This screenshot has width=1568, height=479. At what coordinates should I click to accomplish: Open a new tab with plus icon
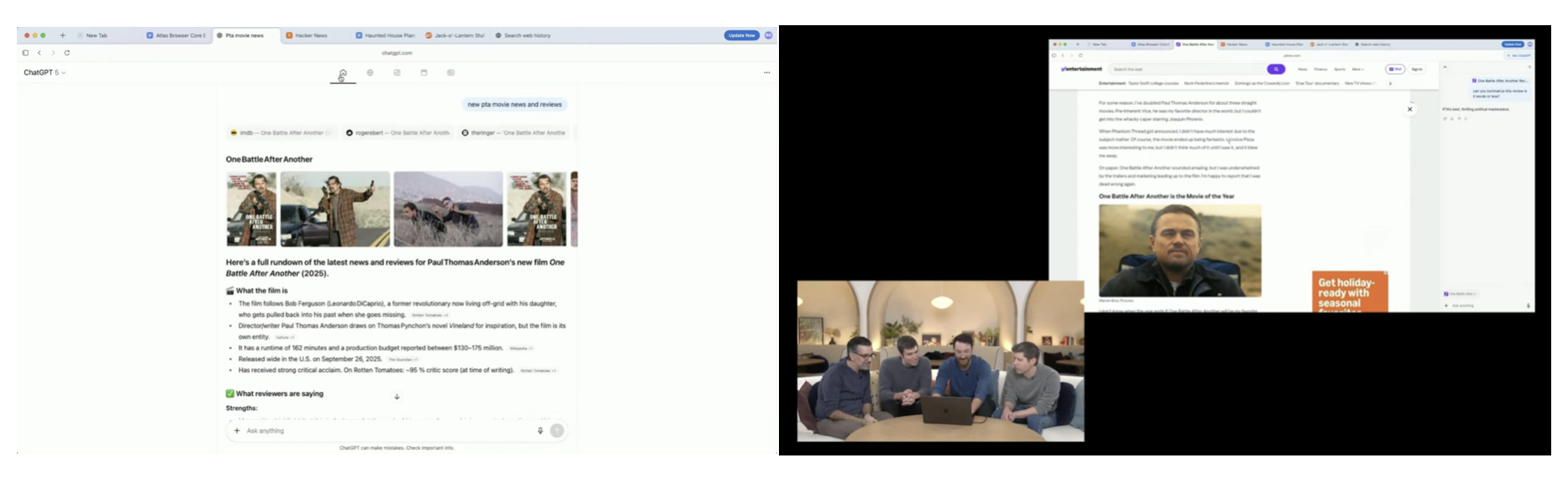tap(62, 35)
